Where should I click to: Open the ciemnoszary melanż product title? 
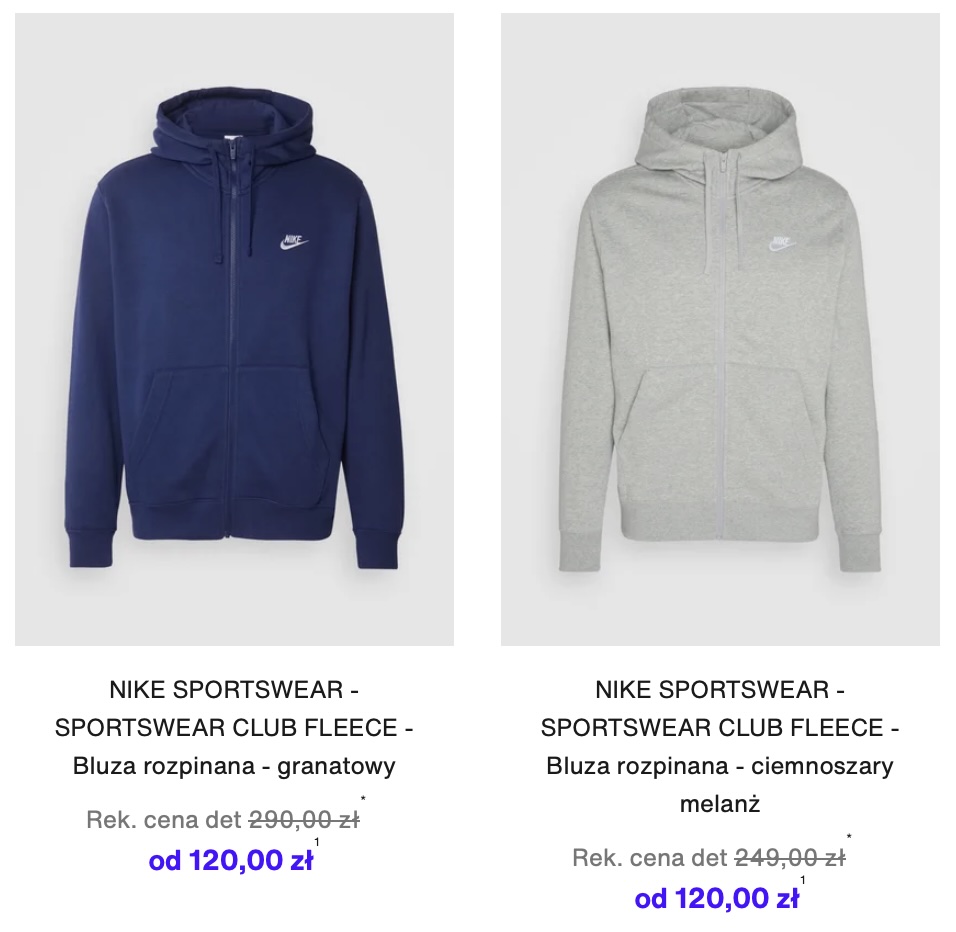click(x=720, y=747)
